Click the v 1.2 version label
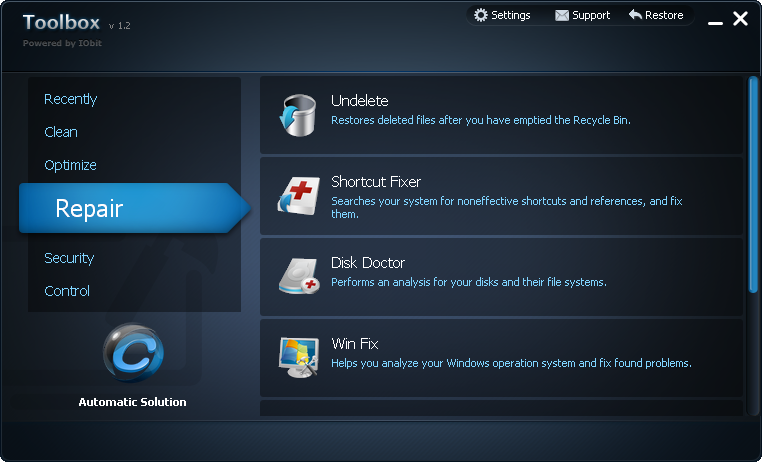This screenshot has width=762, height=462. (x=120, y=26)
